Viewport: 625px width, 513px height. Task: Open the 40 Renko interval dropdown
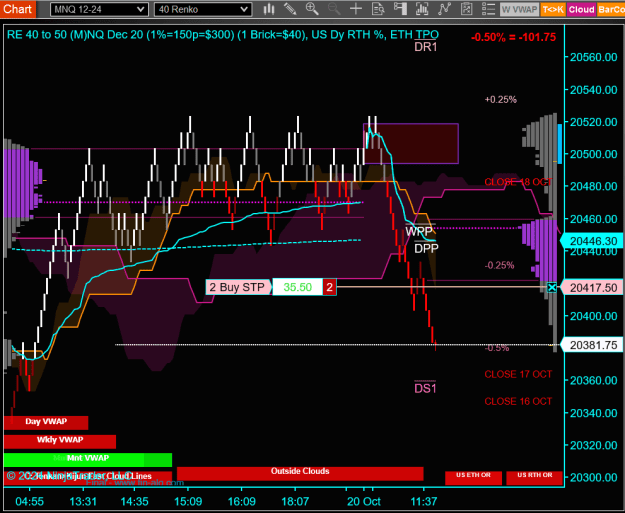(x=203, y=10)
